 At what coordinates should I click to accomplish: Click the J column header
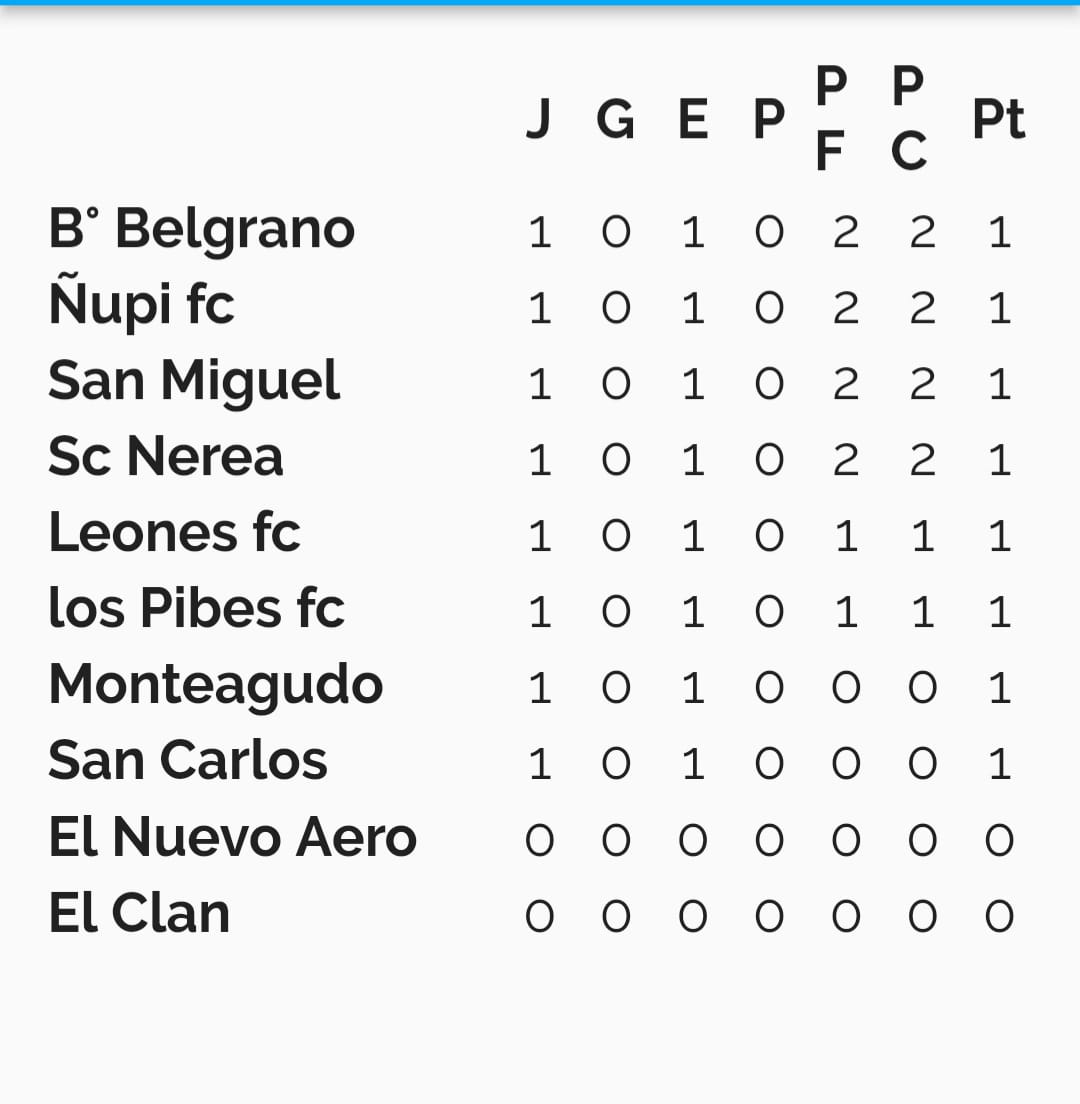pyautogui.click(x=539, y=119)
